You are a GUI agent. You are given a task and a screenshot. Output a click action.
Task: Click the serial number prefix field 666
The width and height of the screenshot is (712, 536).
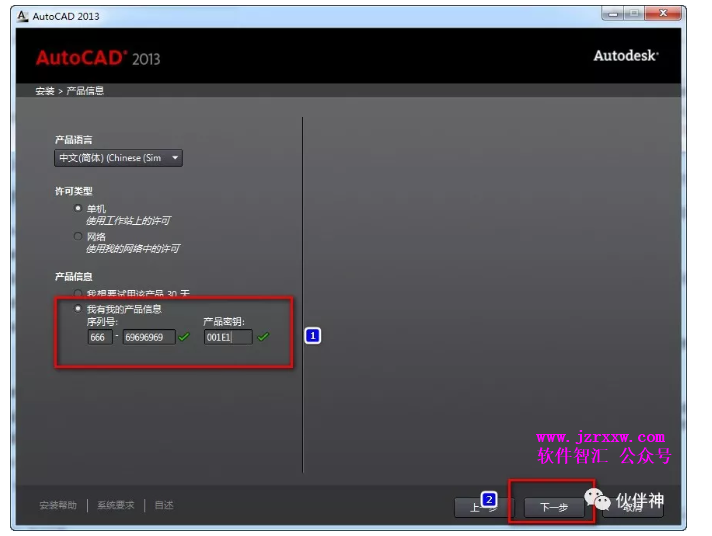pyautogui.click(x=99, y=337)
